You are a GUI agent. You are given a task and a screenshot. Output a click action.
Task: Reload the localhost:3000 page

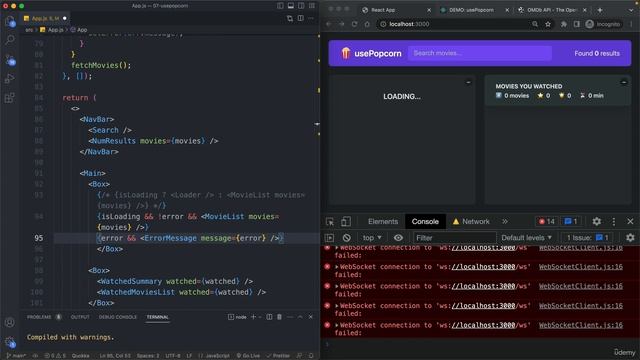(354, 24)
